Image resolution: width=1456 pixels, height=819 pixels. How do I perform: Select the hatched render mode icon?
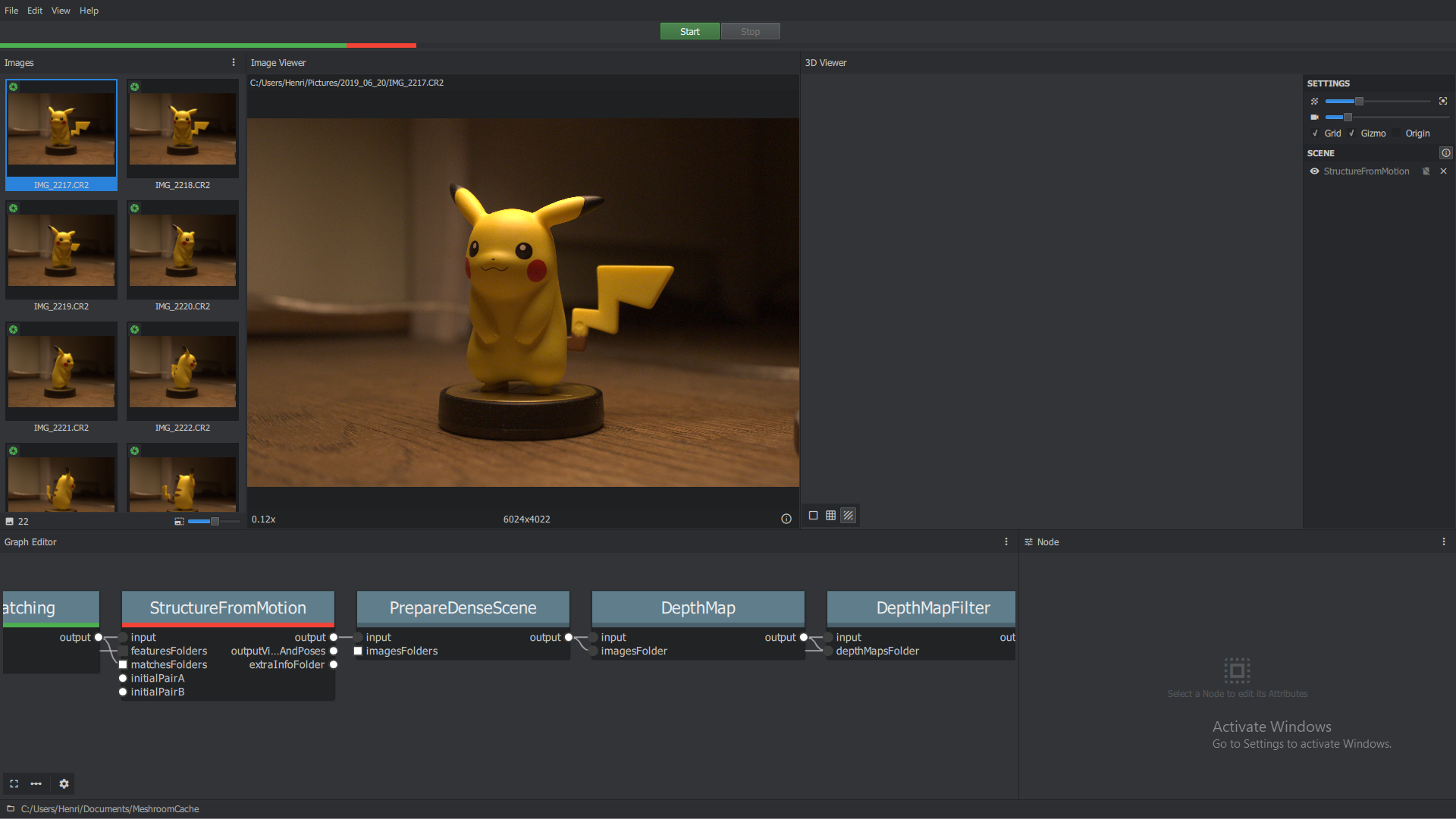click(x=849, y=516)
